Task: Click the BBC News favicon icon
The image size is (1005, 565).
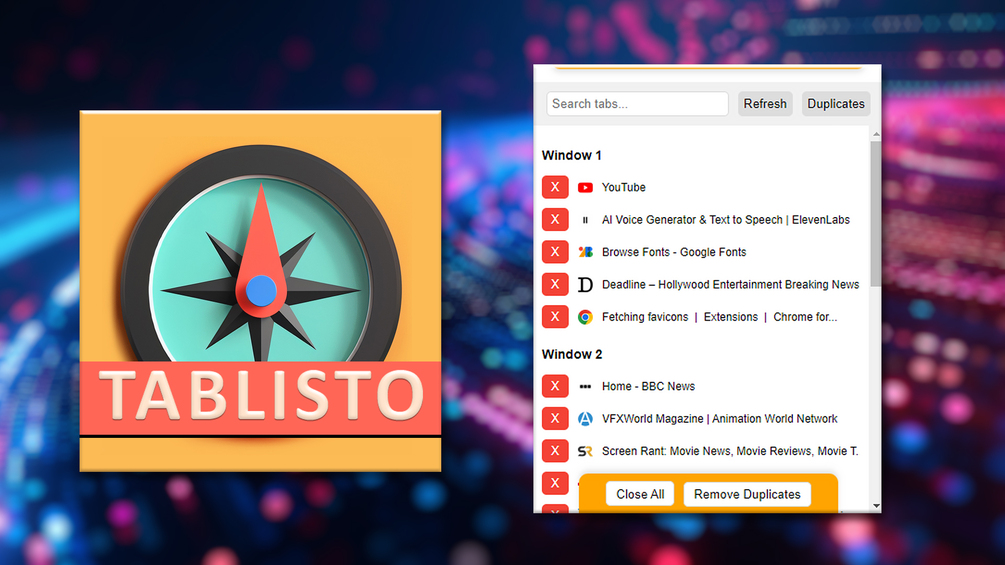Action: [x=585, y=386]
